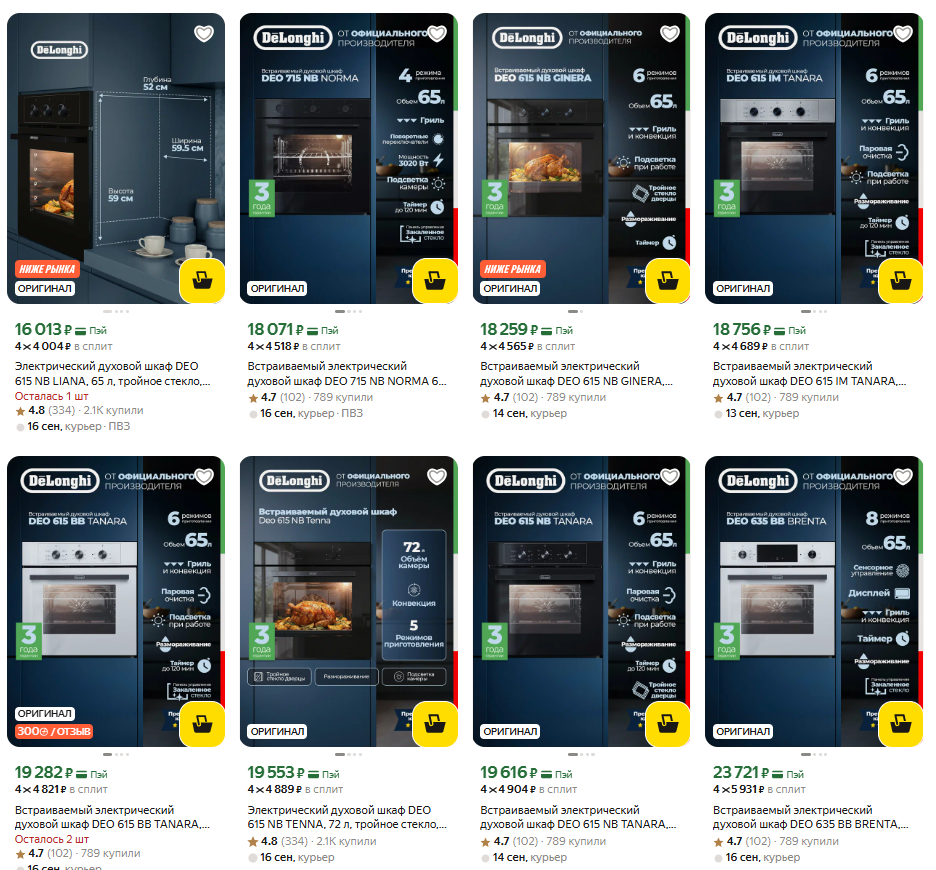Screen dimensions: 936x870
Task: Favorite the DEO 615 IM TANARA oven
Action: tap(903, 33)
